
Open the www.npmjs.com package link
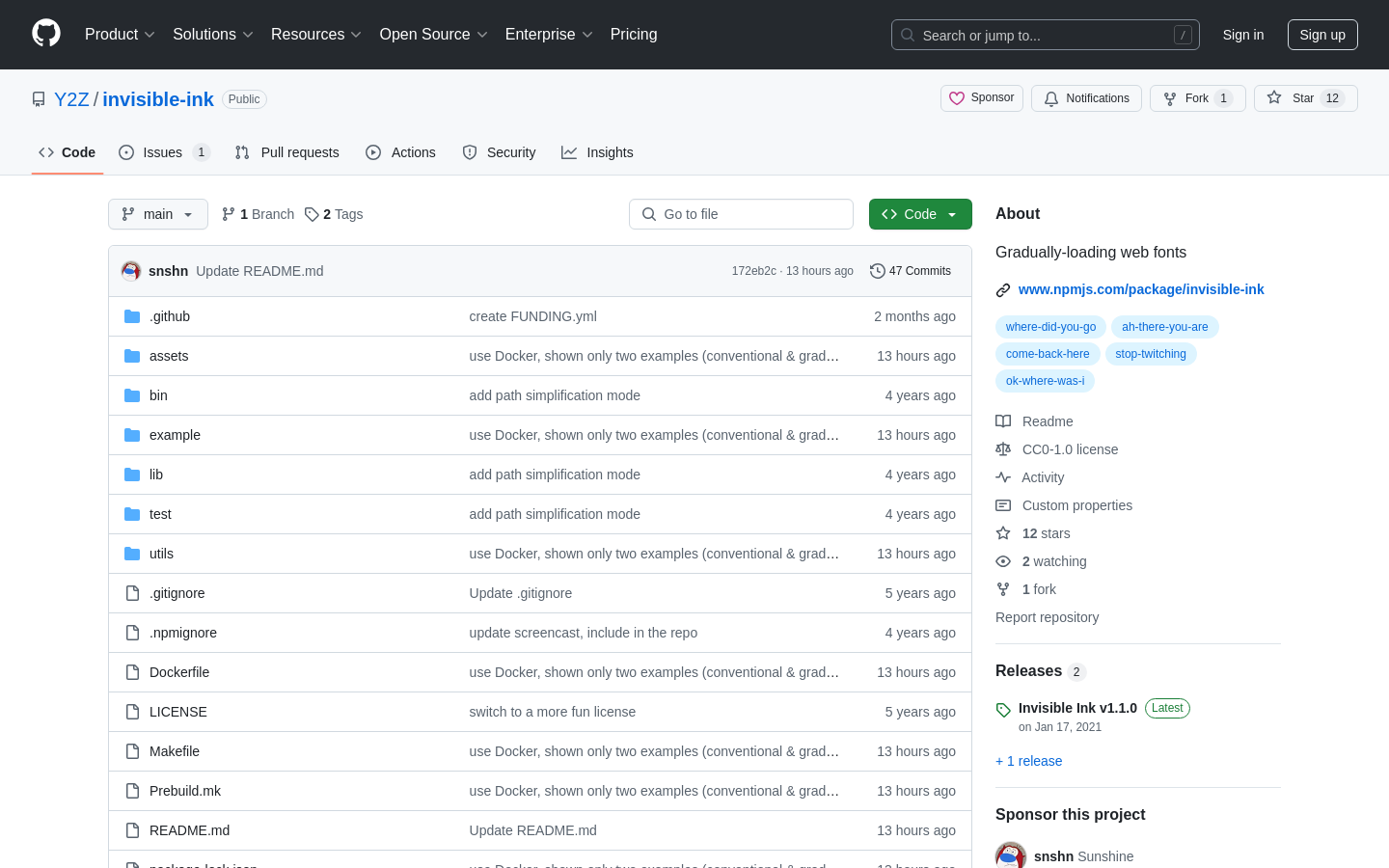pos(1141,289)
